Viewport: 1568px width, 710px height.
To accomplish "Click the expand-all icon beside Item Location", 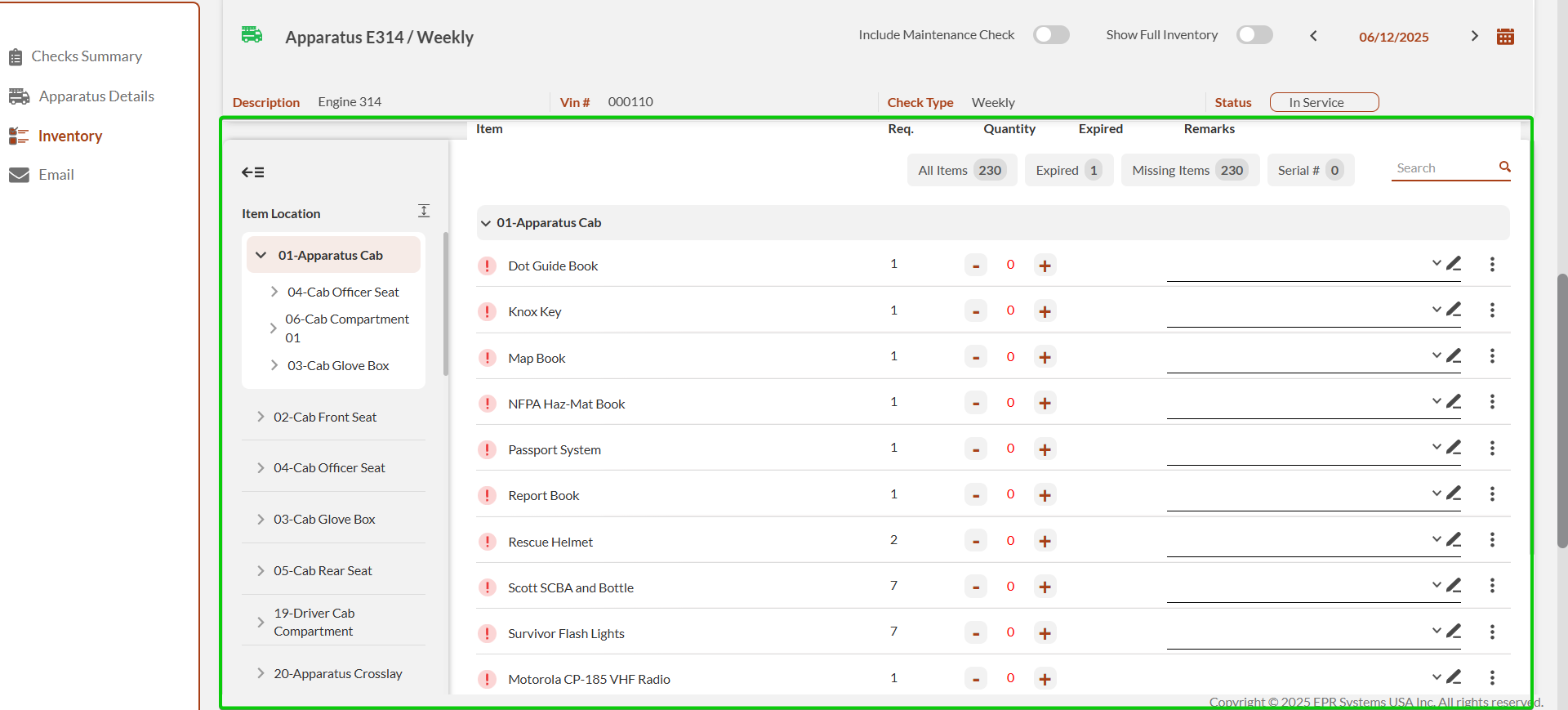I will (424, 211).
